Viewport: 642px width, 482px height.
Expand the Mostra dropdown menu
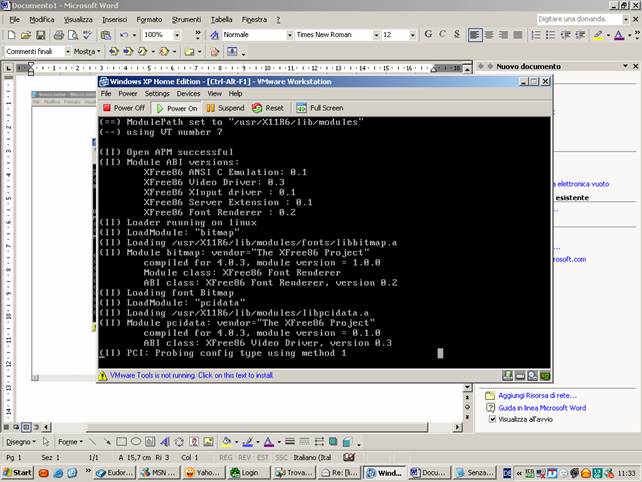[x=87, y=52]
